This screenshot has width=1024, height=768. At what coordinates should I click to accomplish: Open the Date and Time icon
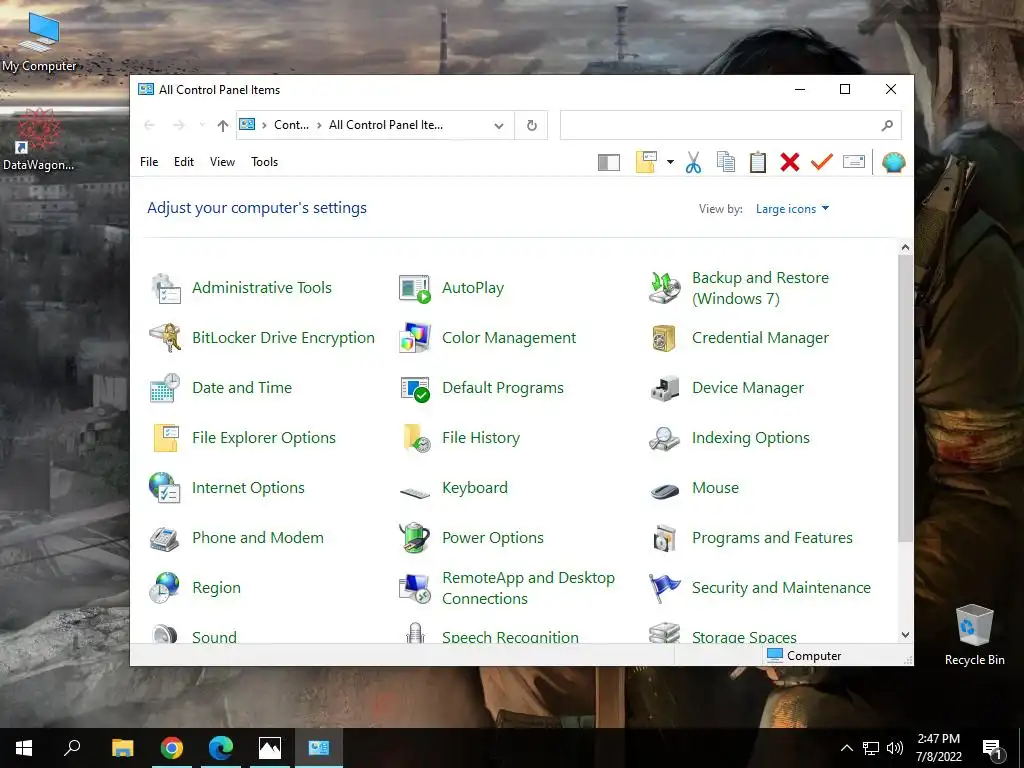coord(165,388)
